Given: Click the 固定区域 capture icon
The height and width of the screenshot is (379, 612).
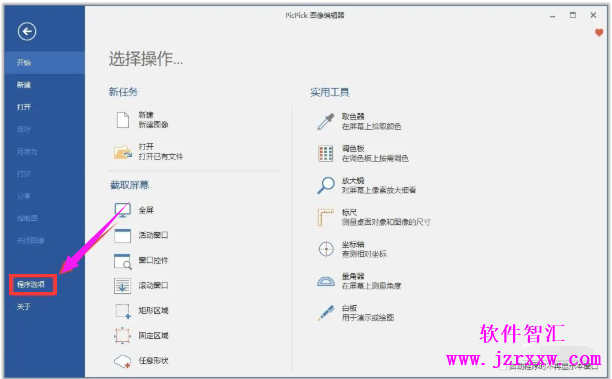Looking at the screenshot, I should [x=123, y=336].
